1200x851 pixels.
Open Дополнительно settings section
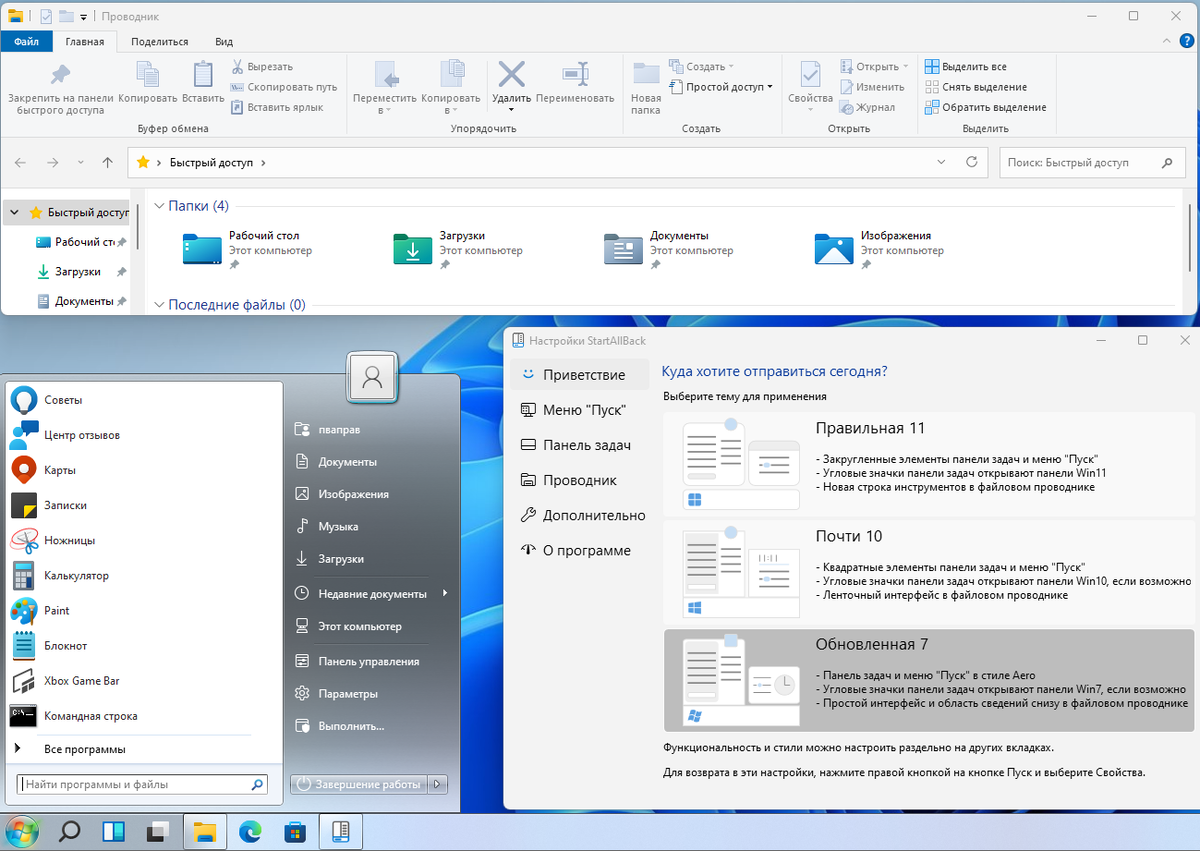(580, 515)
